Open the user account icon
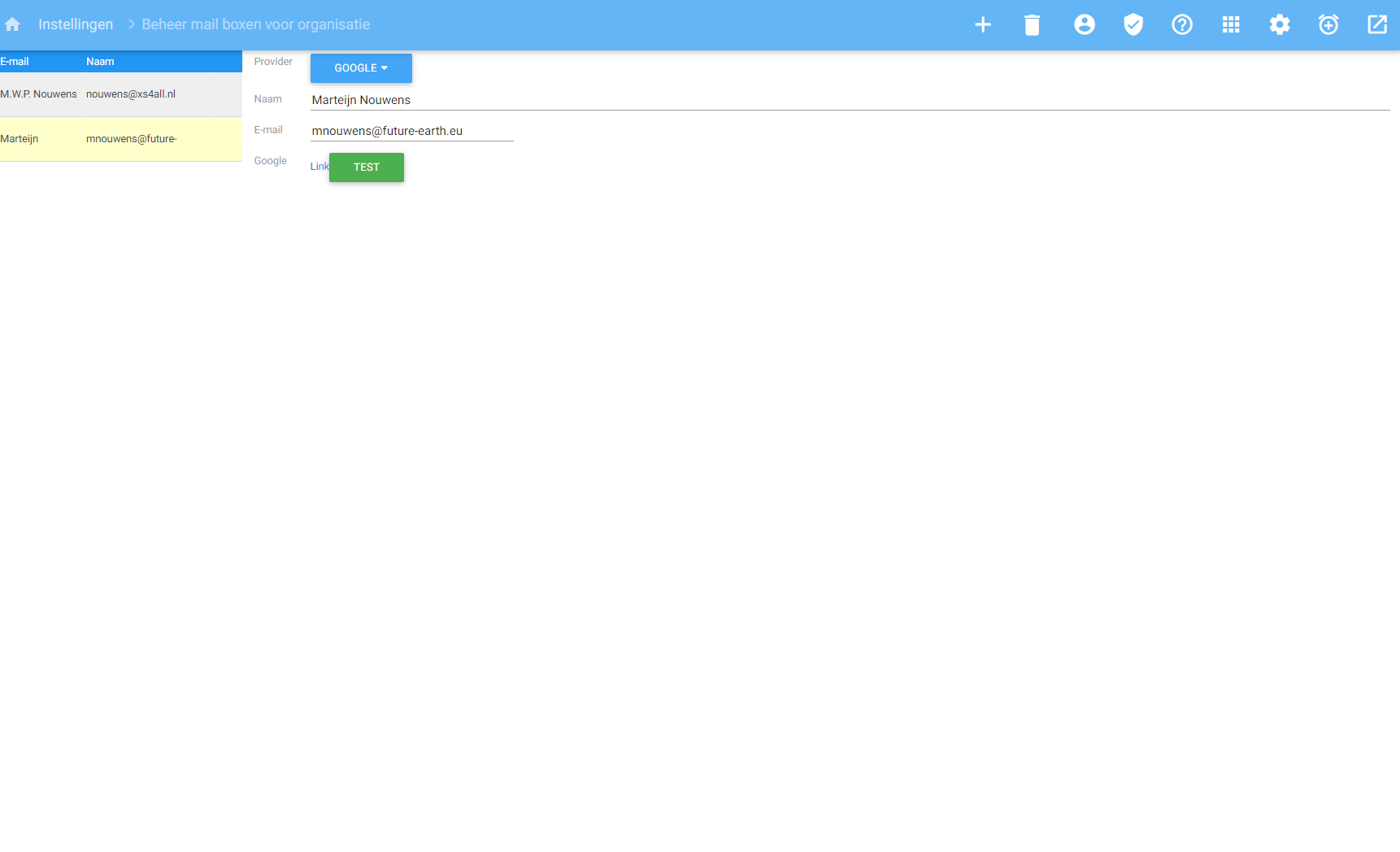The height and width of the screenshot is (852, 1400). point(1084,24)
